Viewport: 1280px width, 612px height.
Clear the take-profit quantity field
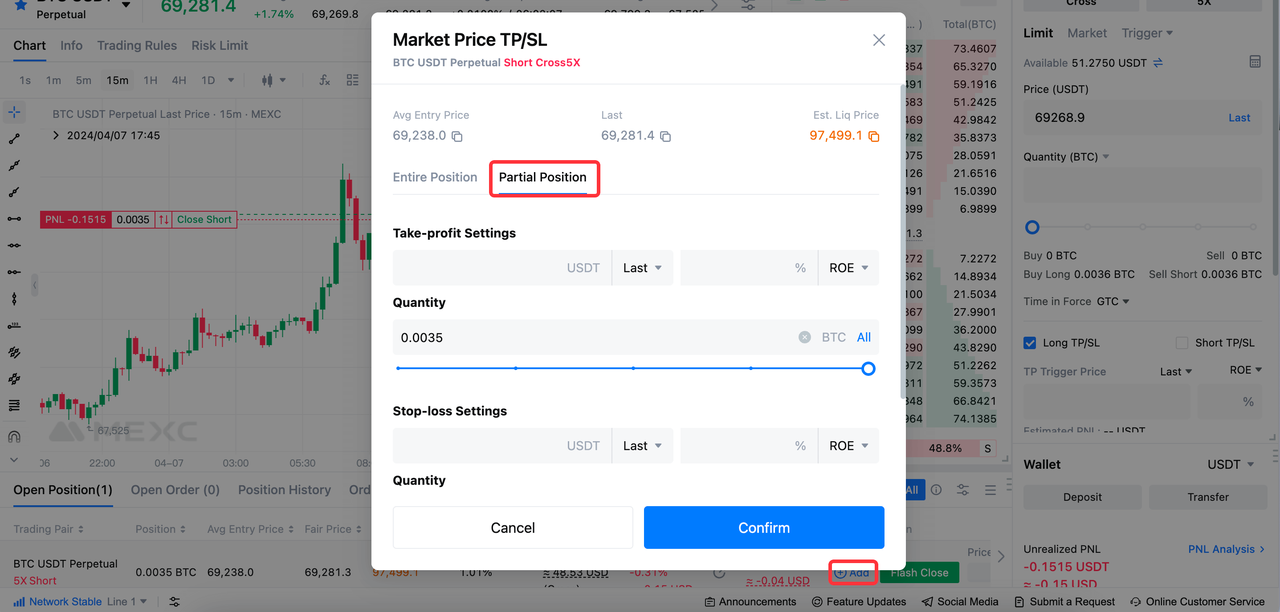tap(804, 338)
